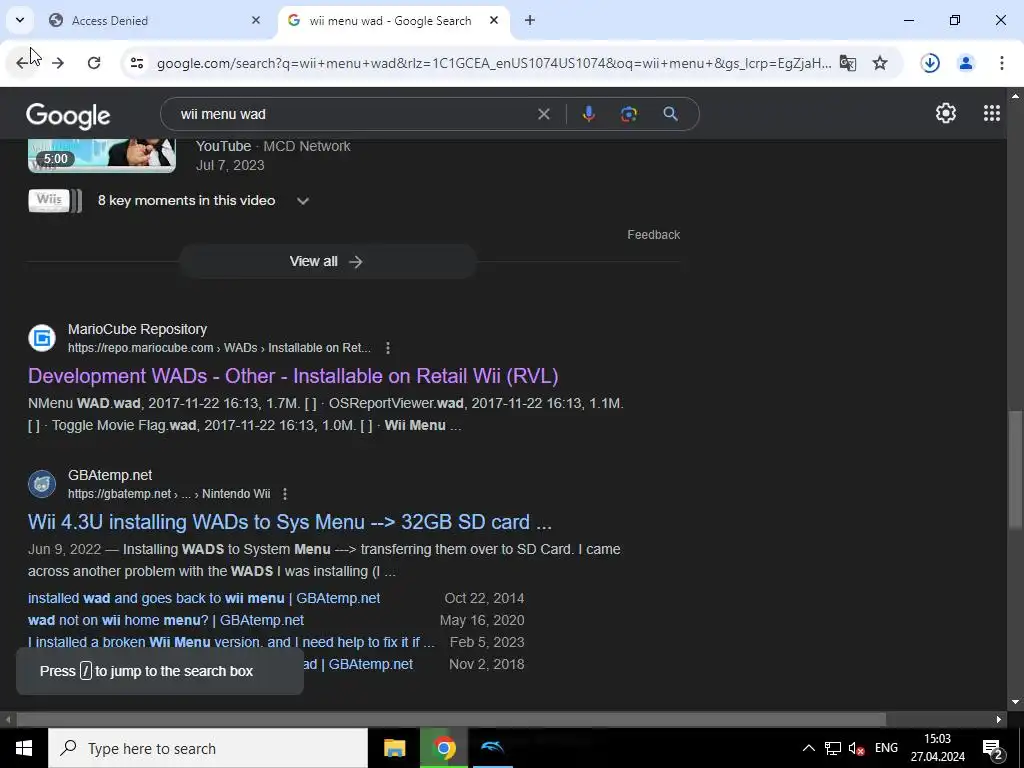Translate this page icon
The height and width of the screenshot is (768, 1024).
point(848,63)
